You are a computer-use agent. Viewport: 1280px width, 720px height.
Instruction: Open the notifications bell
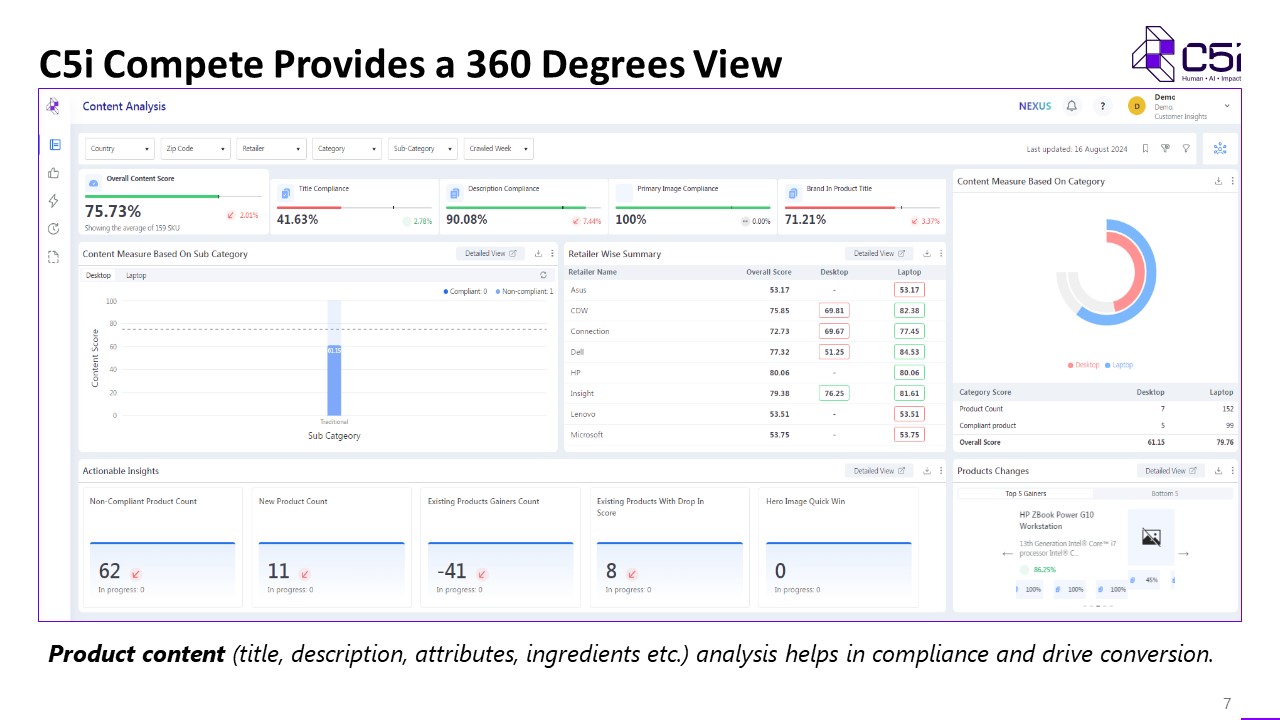[1072, 106]
